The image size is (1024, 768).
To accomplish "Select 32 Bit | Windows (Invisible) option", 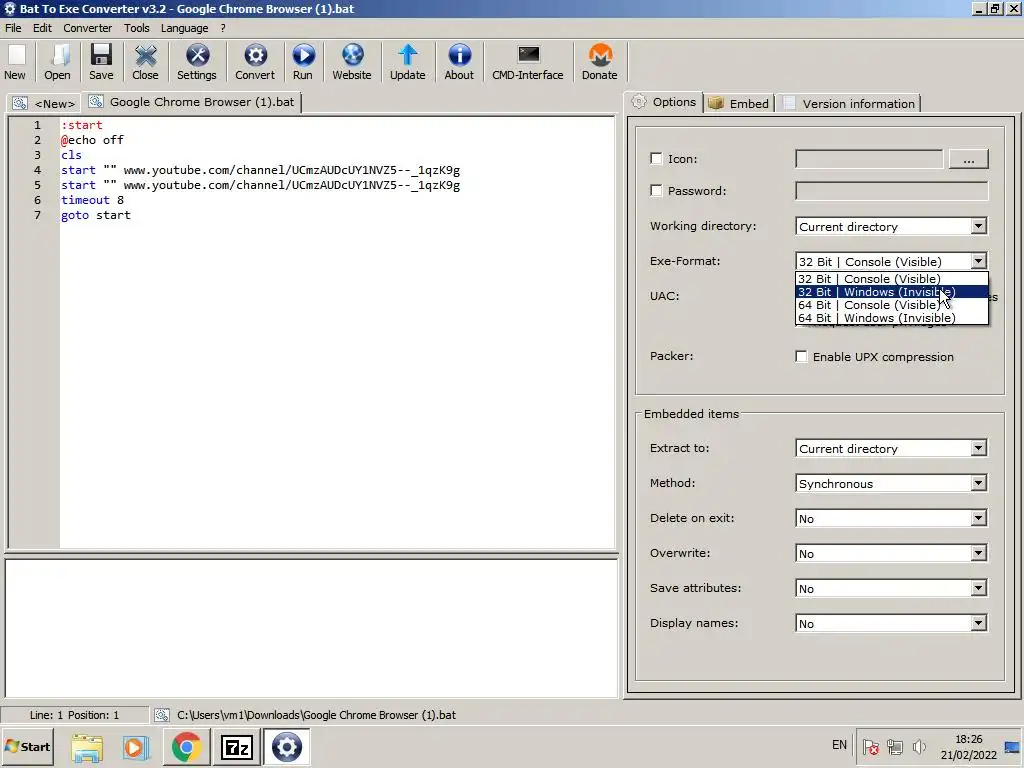I will [891, 292].
